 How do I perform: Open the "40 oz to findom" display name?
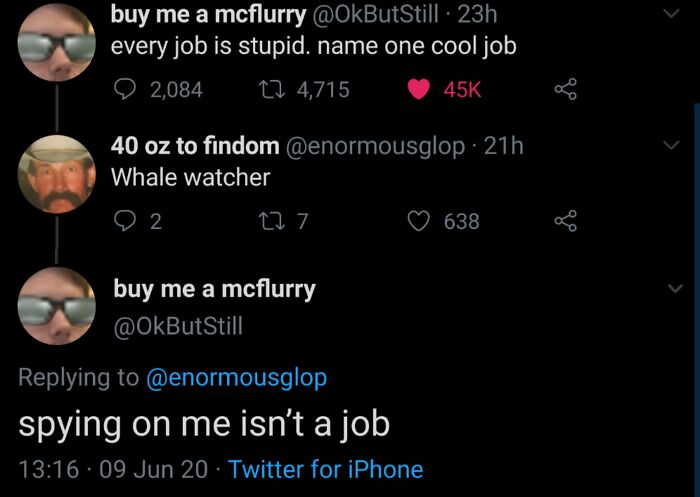point(195,146)
